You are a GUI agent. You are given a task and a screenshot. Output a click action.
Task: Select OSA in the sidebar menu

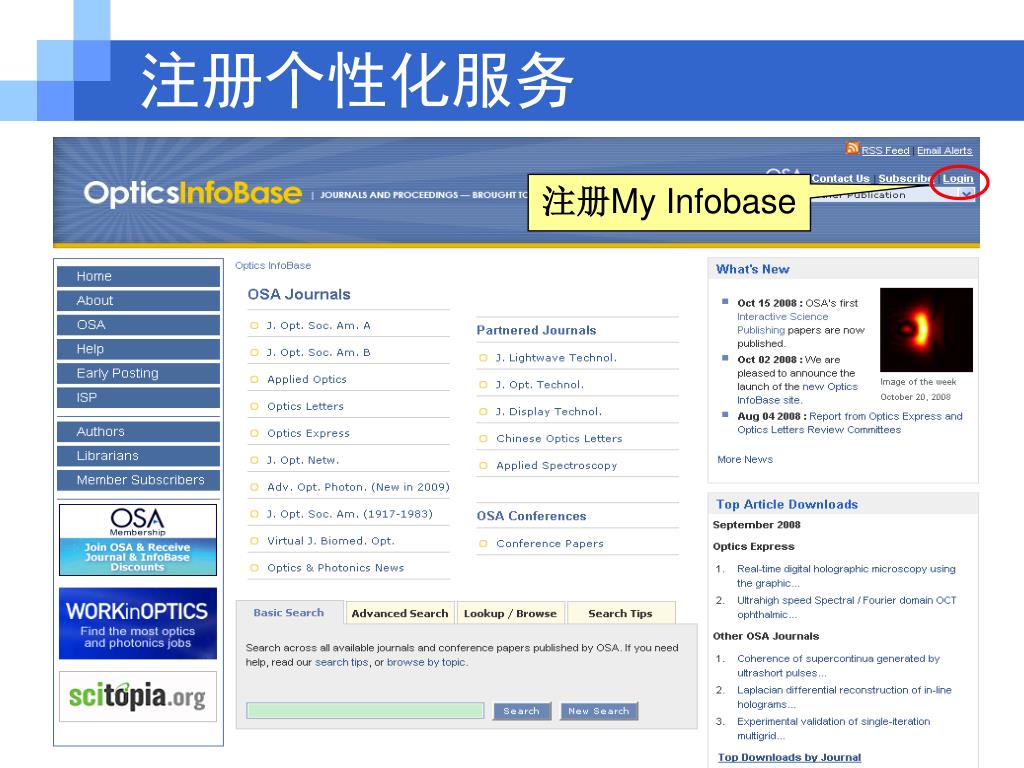(138, 325)
